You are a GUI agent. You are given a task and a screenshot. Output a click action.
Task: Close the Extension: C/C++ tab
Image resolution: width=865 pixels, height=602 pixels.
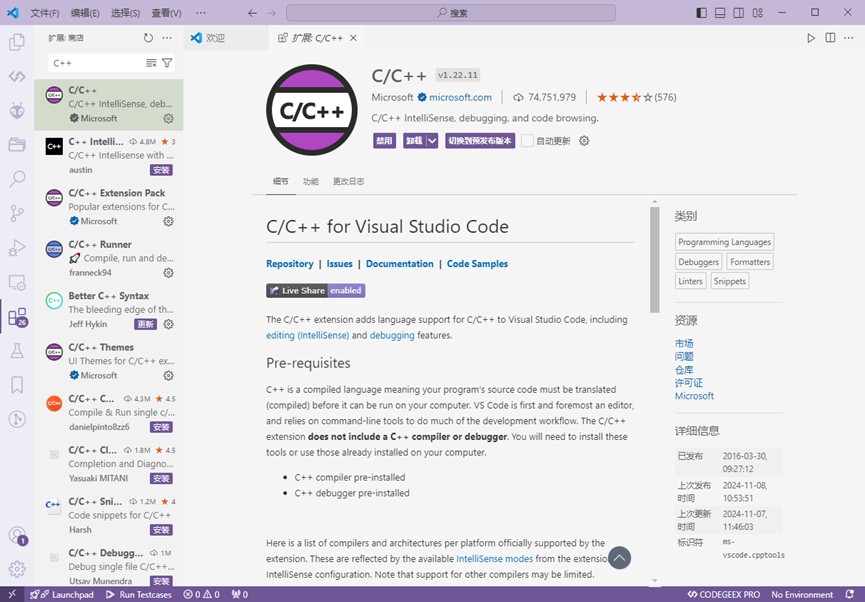(353, 38)
